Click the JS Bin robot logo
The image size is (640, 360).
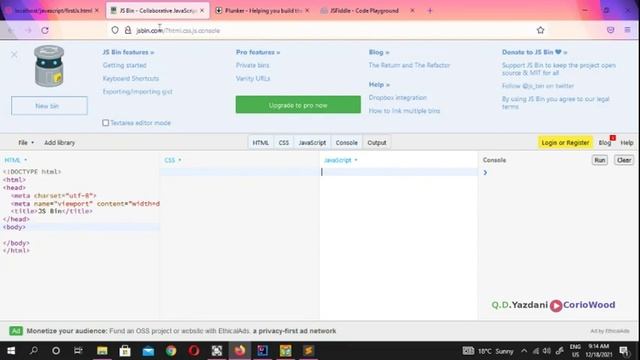click(49, 66)
